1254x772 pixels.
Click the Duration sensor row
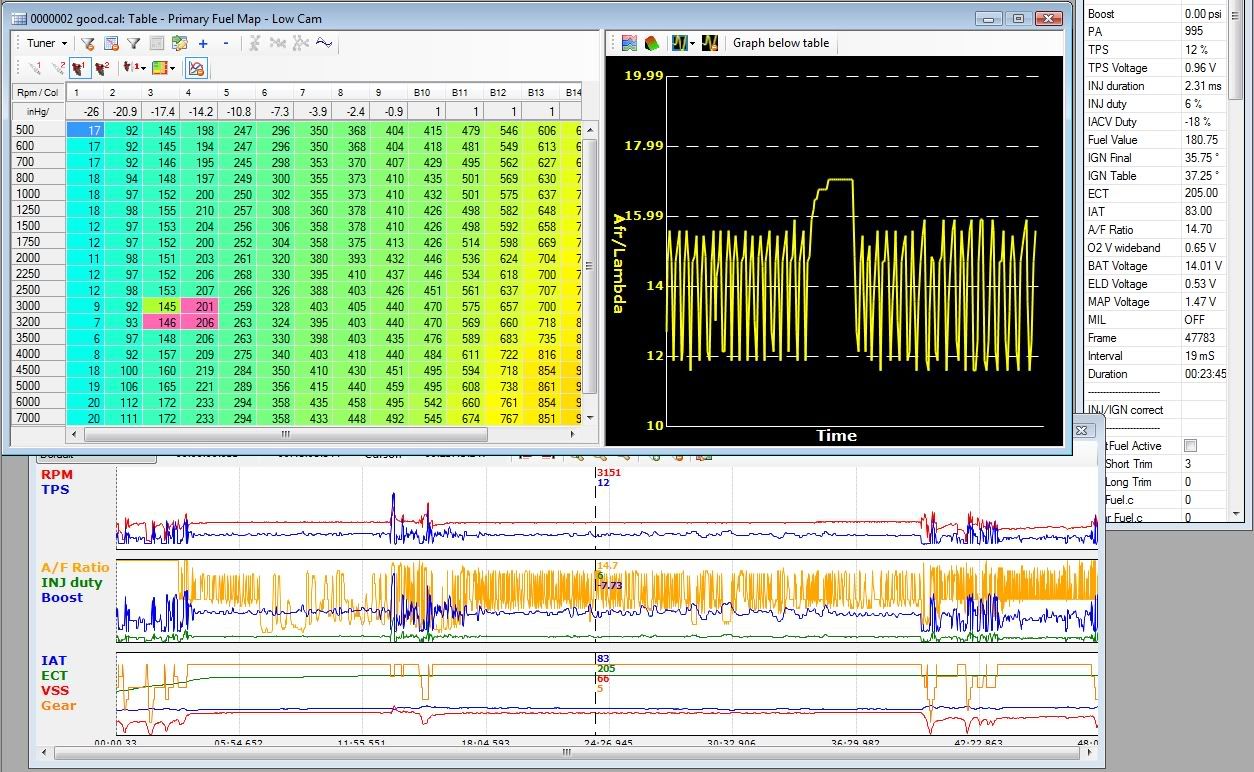point(1154,373)
